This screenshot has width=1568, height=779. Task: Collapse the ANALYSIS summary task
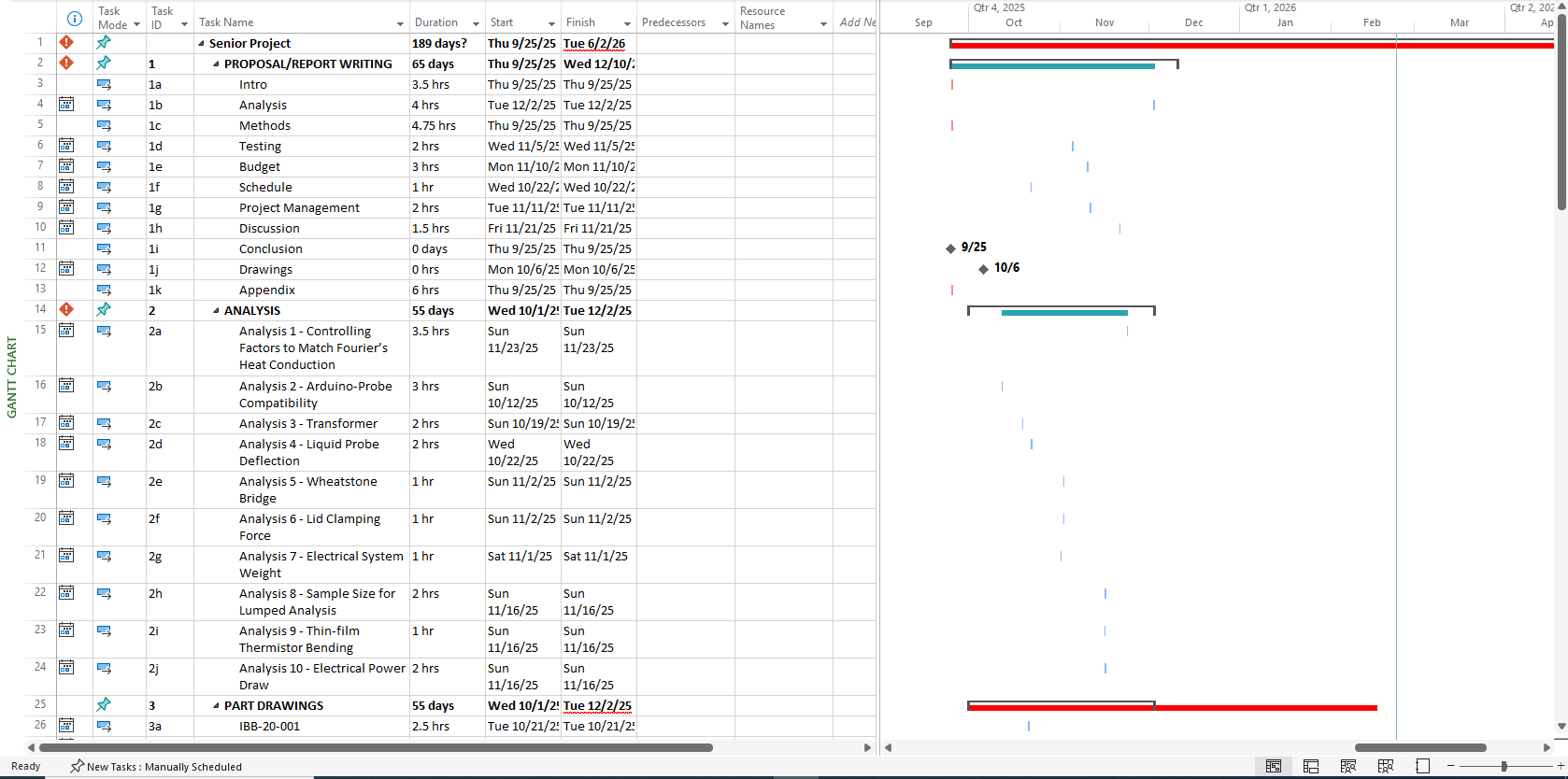pyautogui.click(x=217, y=311)
